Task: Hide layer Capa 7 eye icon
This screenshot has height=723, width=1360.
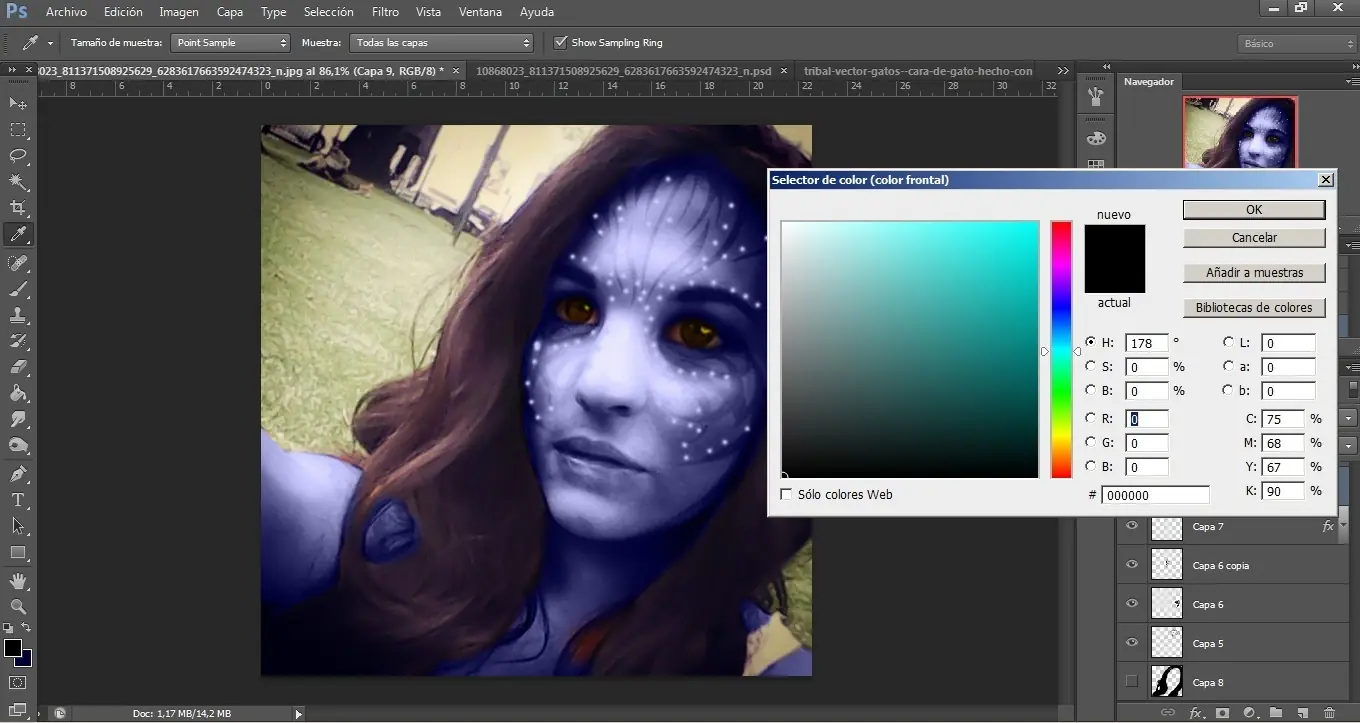Action: pyautogui.click(x=1132, y=526)
